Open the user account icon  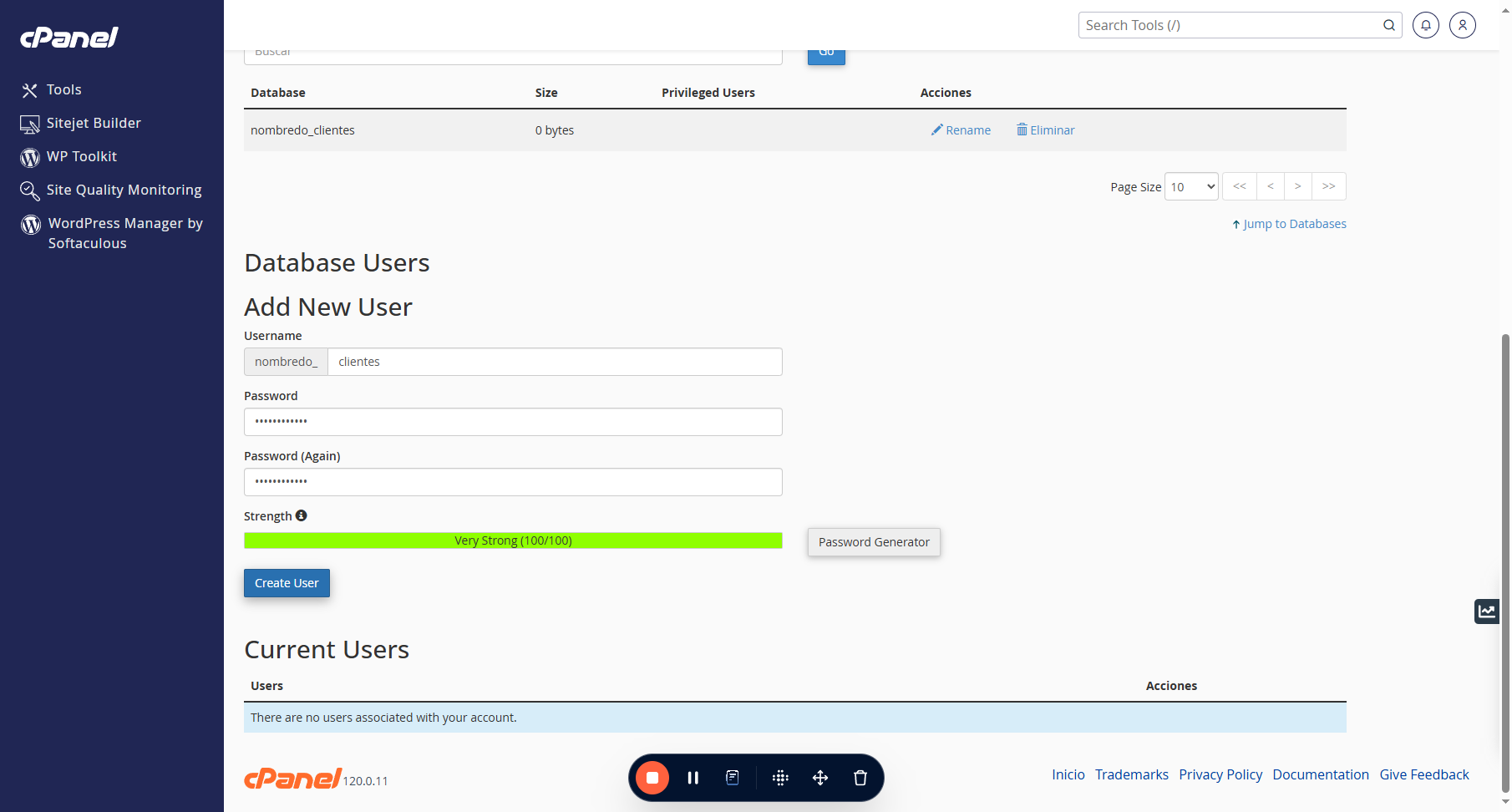pos(1463,25)
